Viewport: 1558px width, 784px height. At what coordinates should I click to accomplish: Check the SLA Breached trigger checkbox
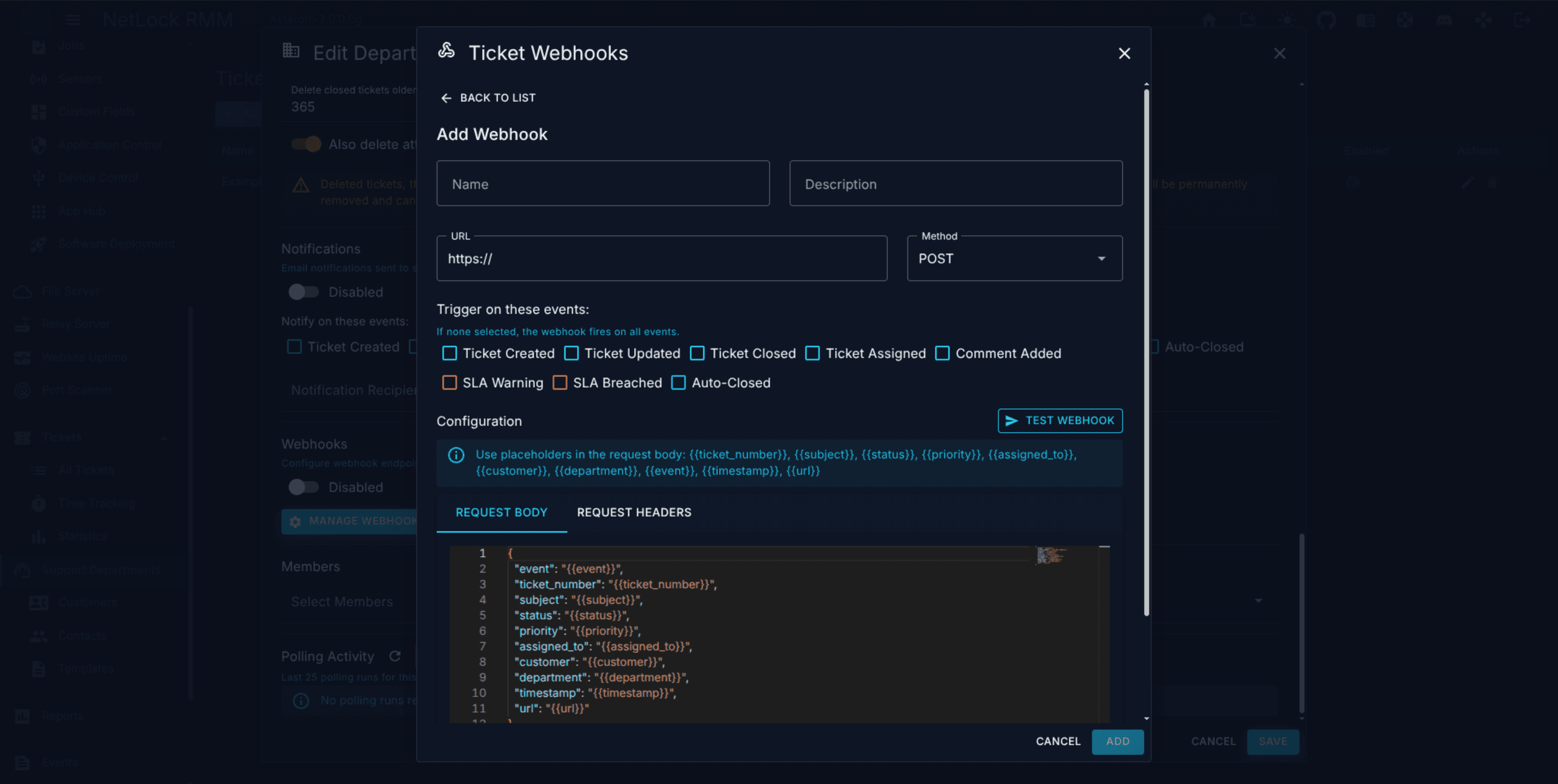point(559,383)
